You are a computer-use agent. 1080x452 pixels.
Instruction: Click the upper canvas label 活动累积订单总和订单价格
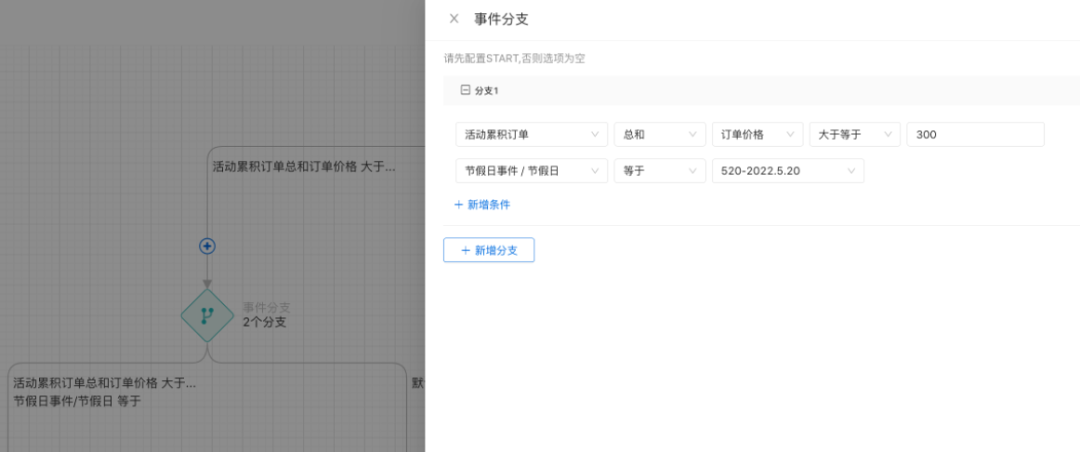303,167
